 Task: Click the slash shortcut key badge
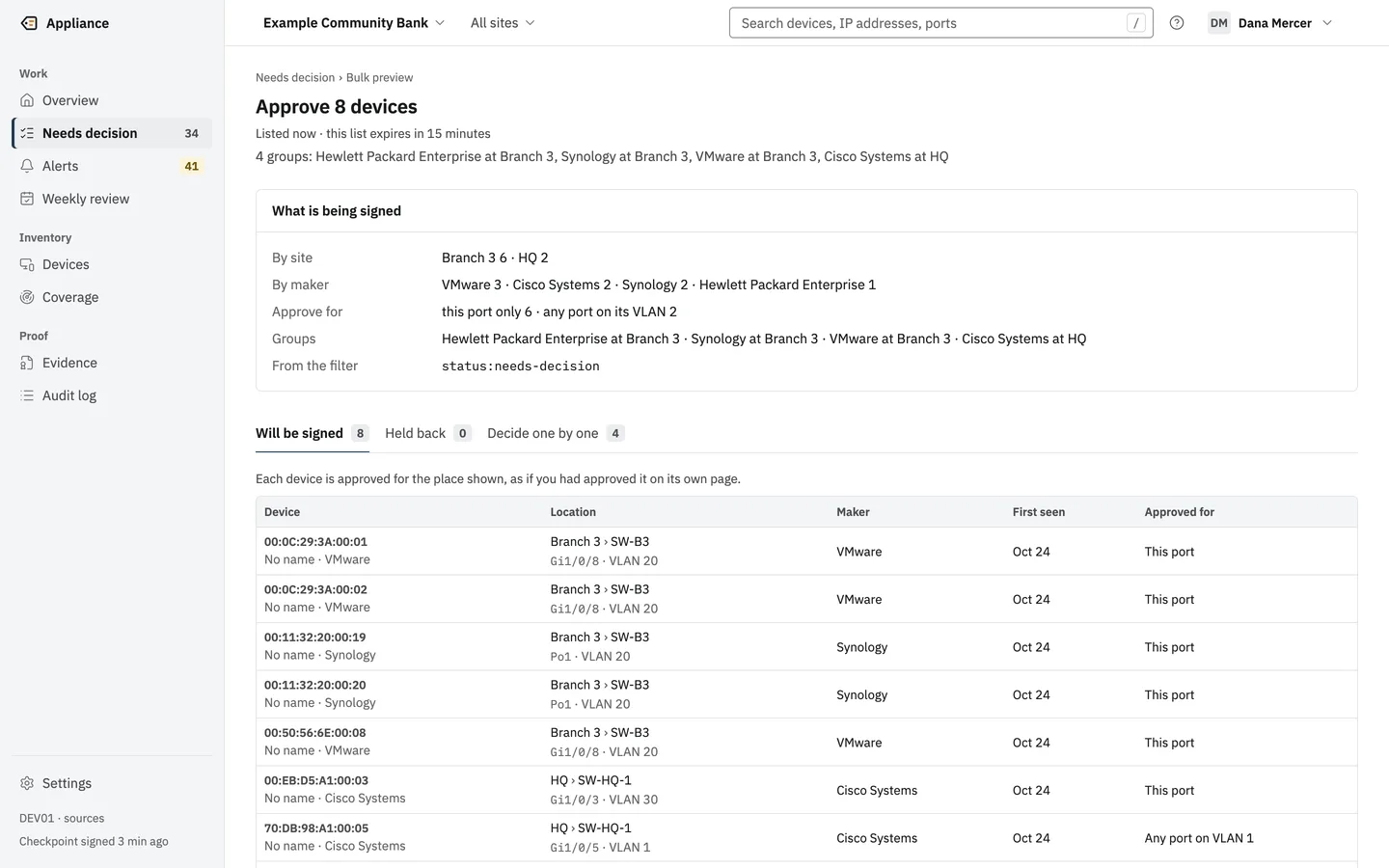(x=1136, y=23)
